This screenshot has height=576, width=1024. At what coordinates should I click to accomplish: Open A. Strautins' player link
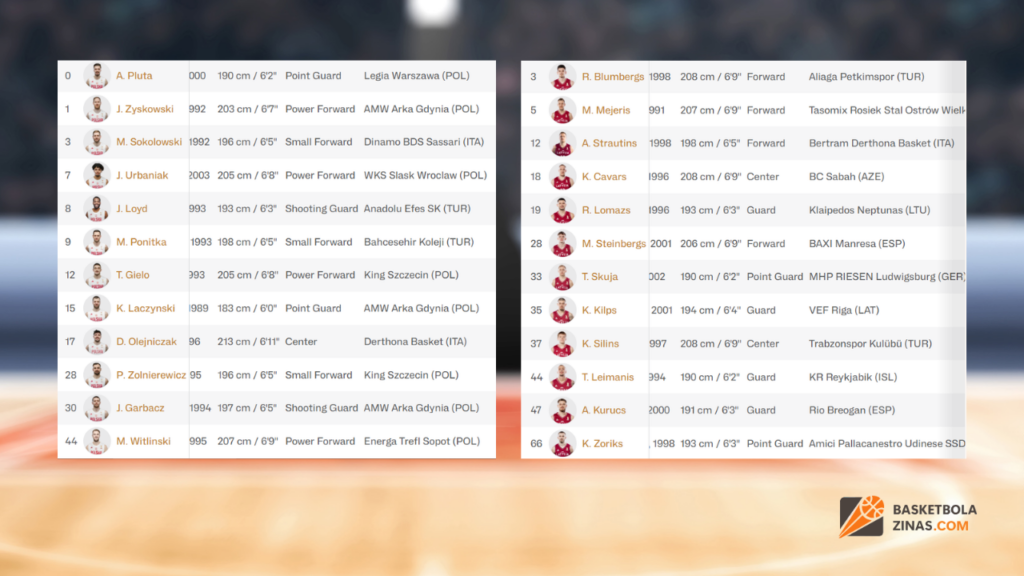(609, 143)
